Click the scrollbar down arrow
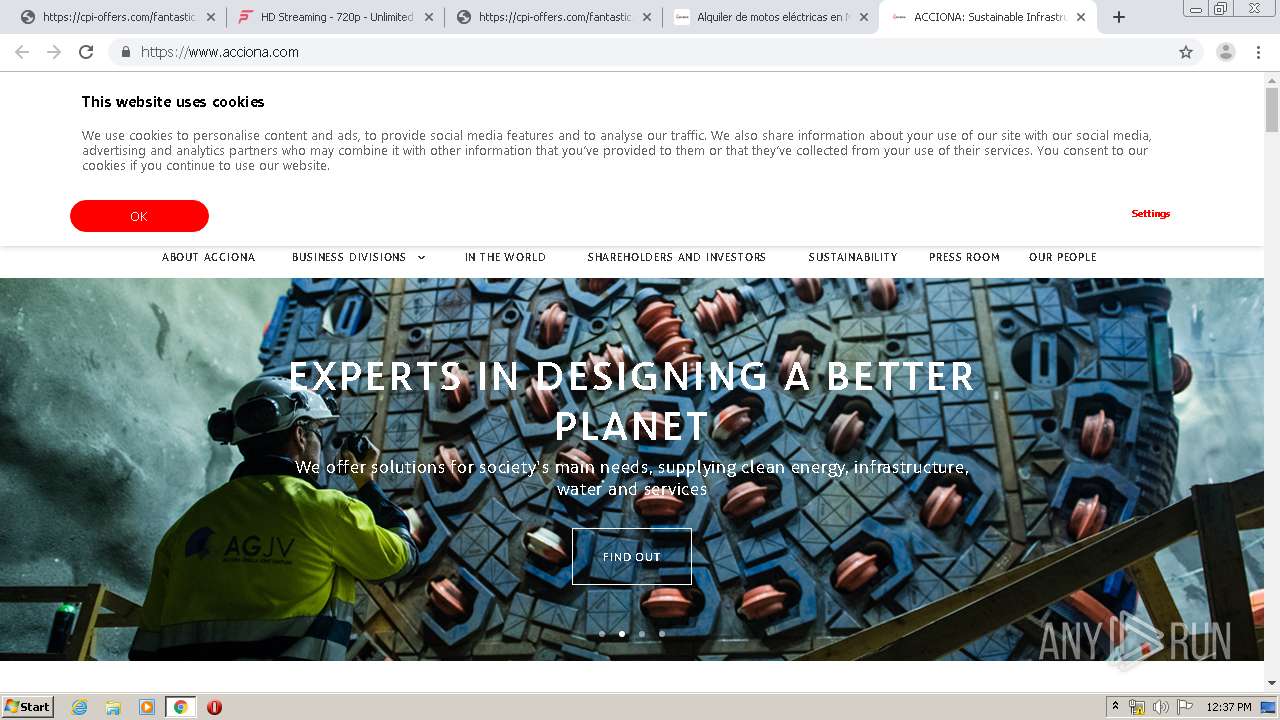 [x=1272, y=683]
